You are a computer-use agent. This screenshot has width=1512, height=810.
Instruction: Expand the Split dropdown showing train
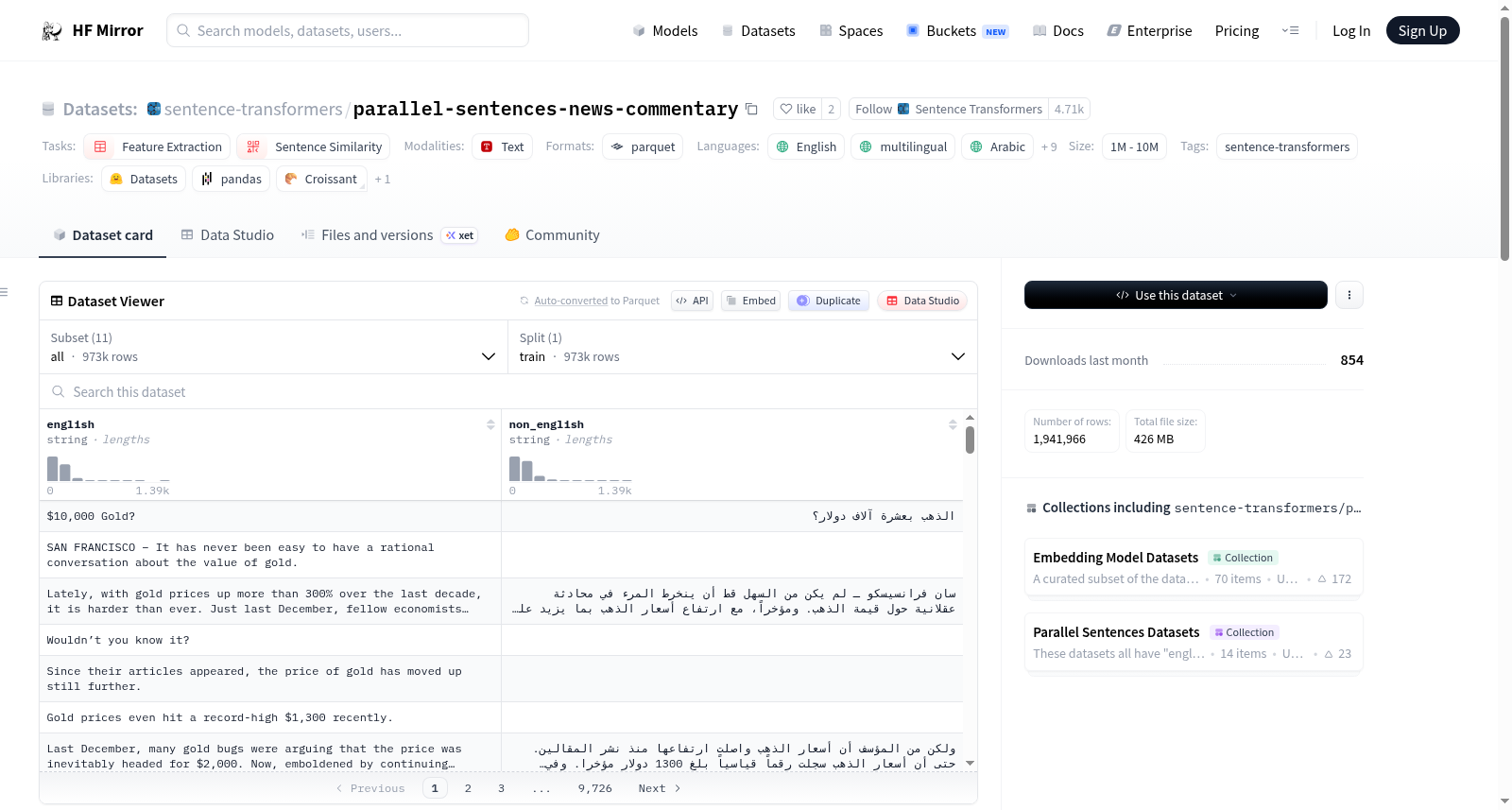coord(742,347)
